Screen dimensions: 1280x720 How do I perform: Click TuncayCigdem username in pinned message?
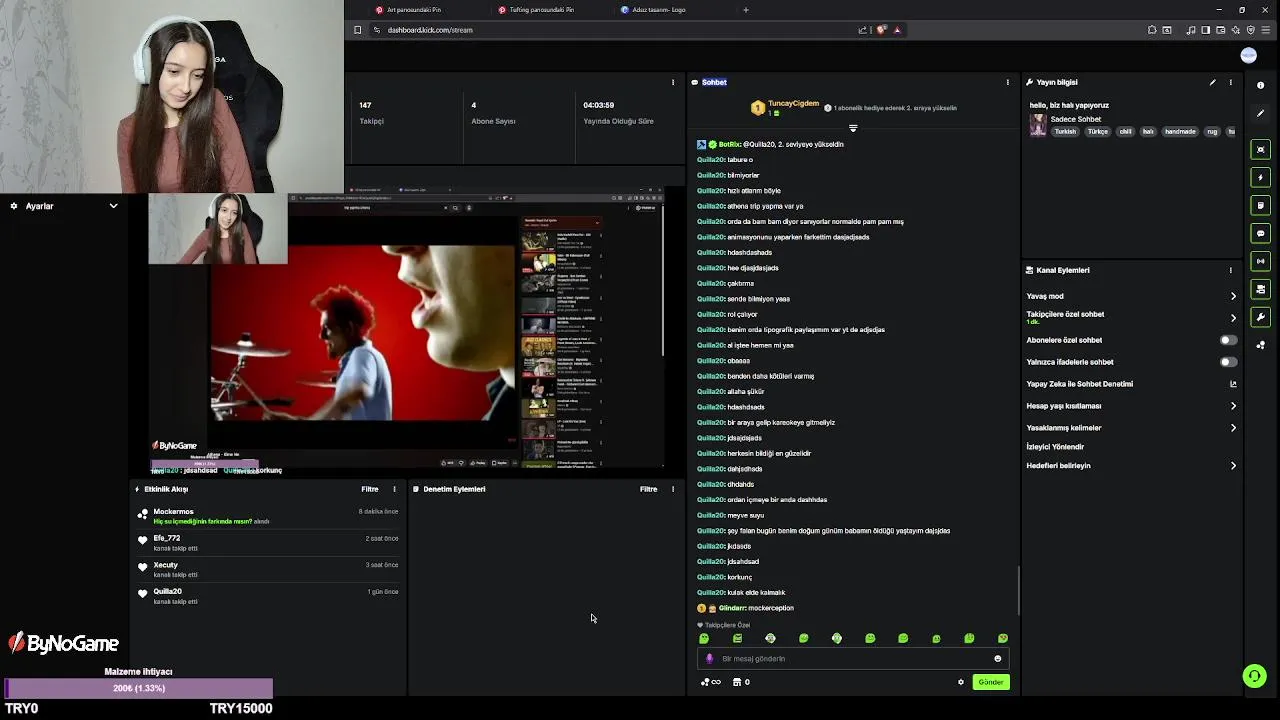793,103
